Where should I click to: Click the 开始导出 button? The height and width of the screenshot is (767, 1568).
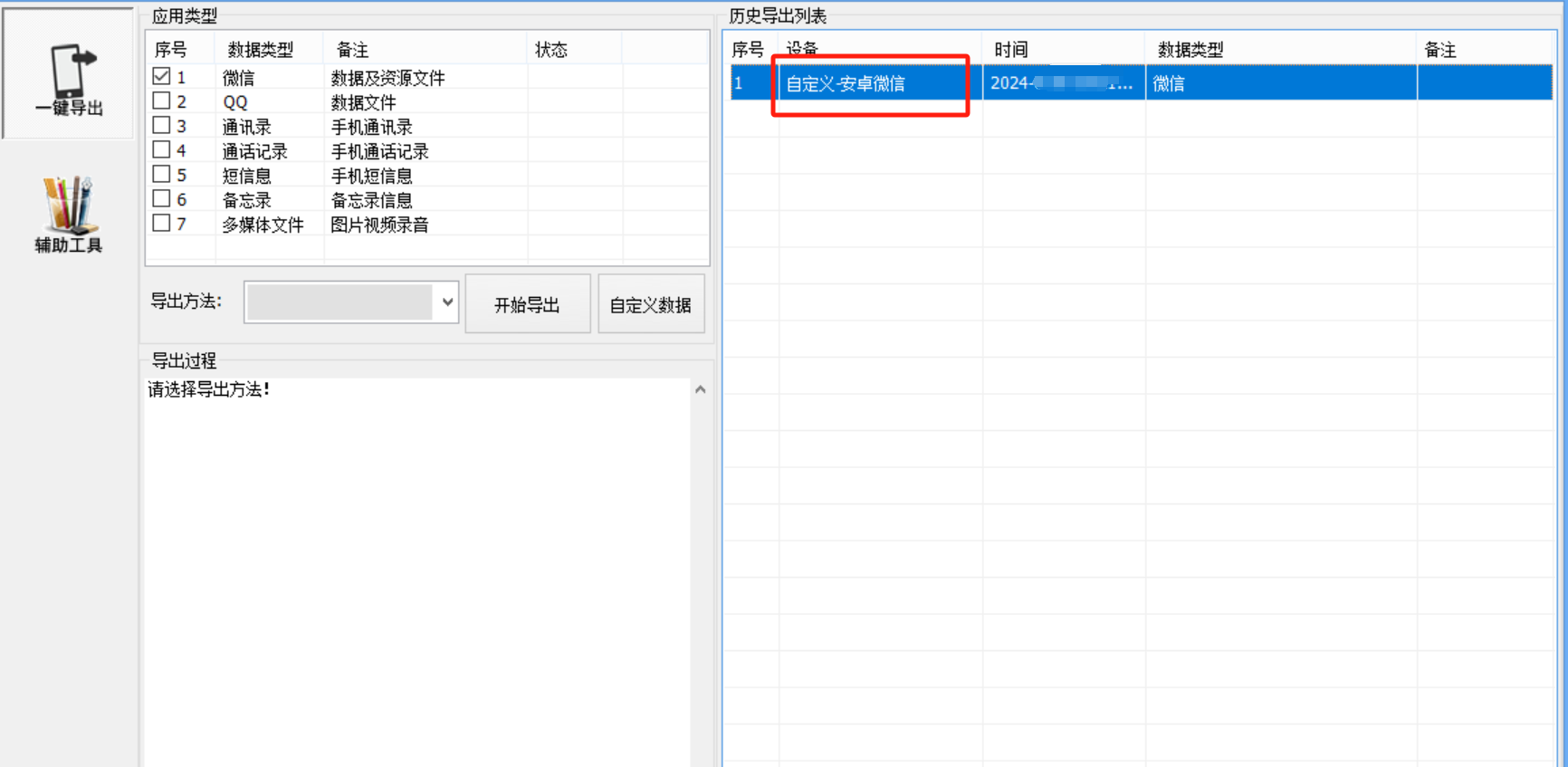tap(527, 304)
